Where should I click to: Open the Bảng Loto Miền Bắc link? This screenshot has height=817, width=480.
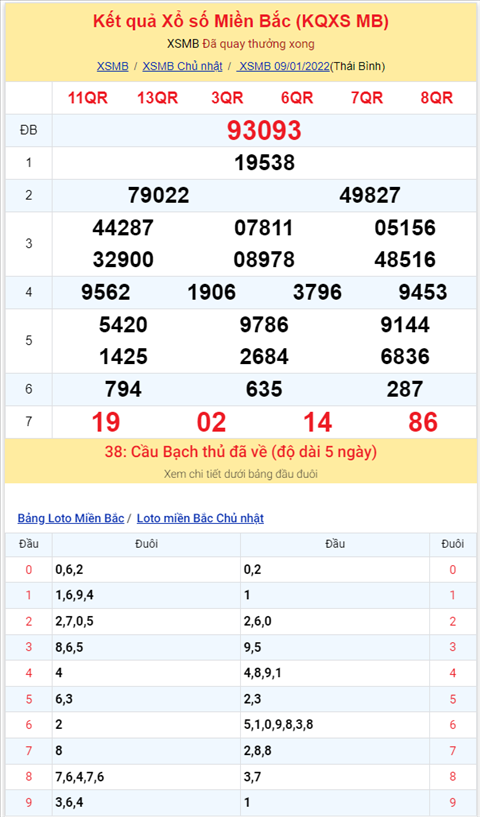coord(71,518)
